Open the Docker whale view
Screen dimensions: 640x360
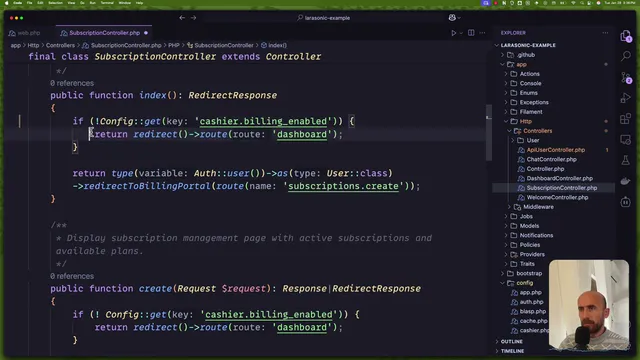625,181
